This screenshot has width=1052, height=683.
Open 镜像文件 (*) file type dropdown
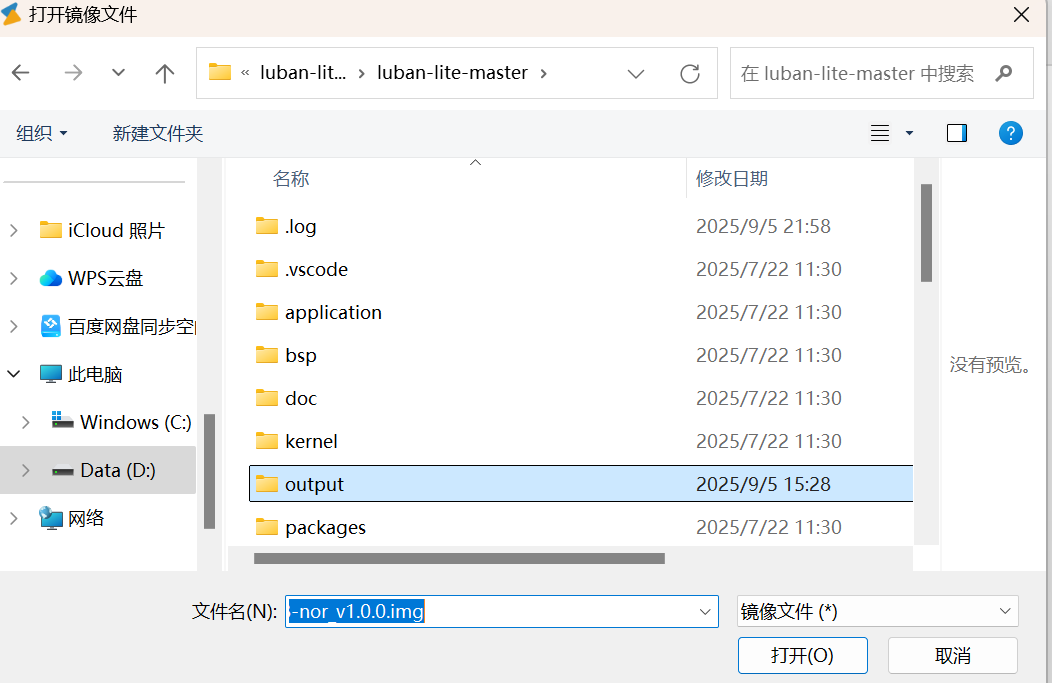pos(878,611)
